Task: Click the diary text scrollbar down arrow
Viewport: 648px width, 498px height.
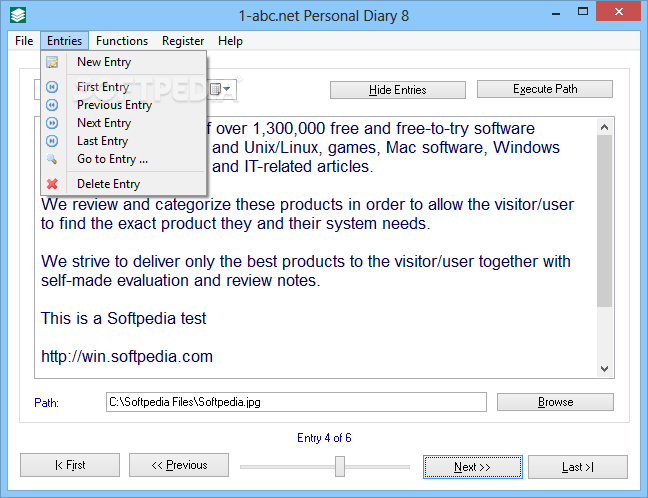Action: pos(605,369)
